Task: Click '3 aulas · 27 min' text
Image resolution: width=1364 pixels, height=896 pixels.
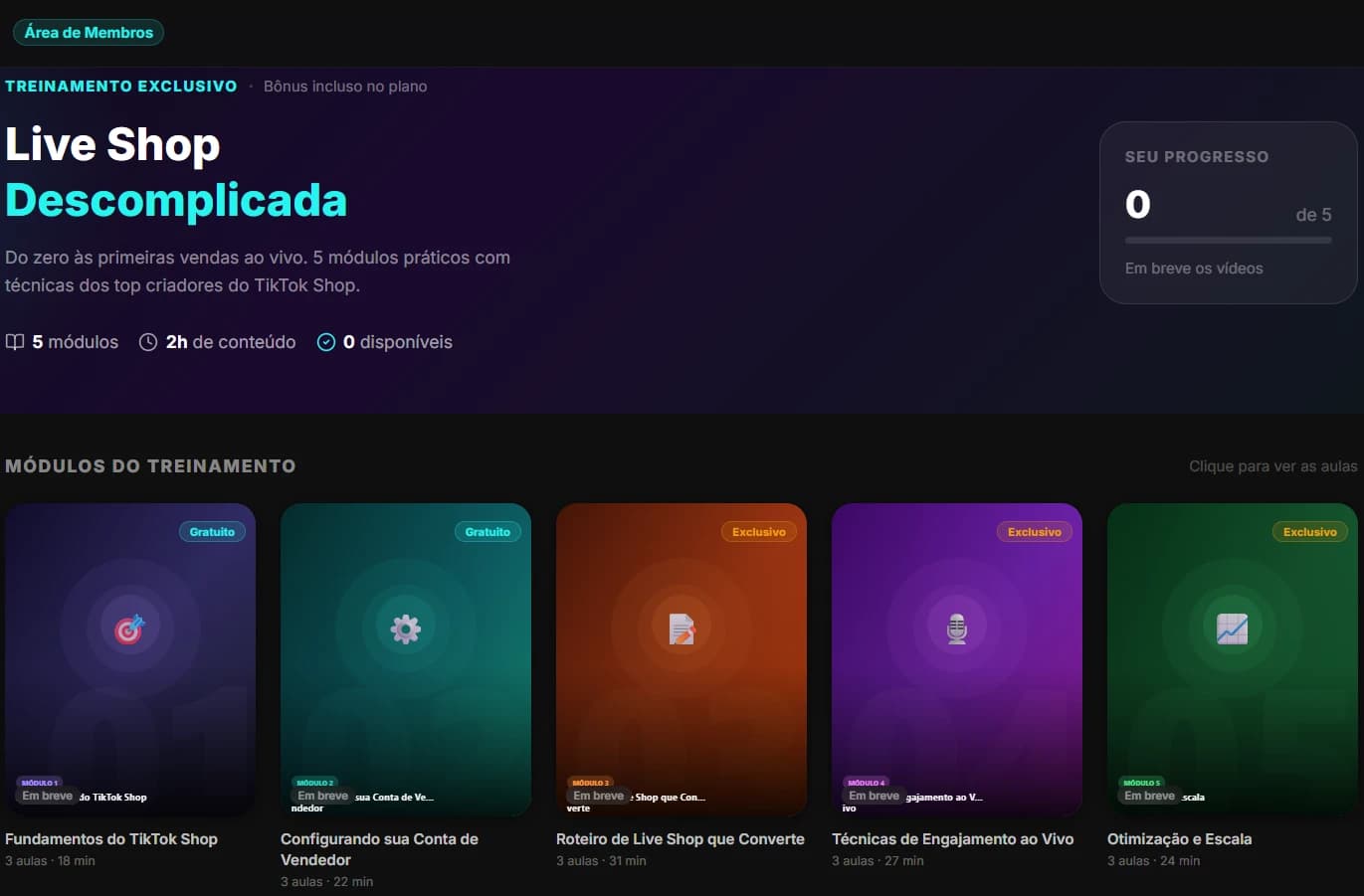Action: [877, 861]
